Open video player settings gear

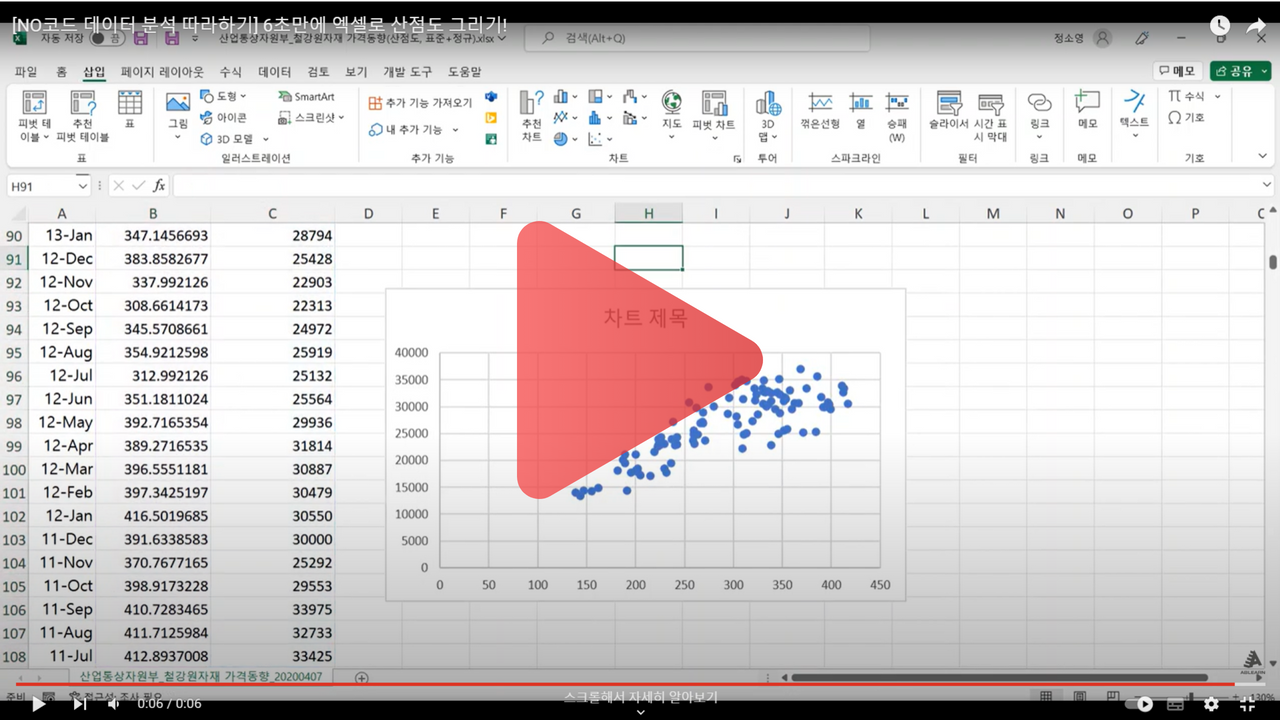pos(1212,704)
